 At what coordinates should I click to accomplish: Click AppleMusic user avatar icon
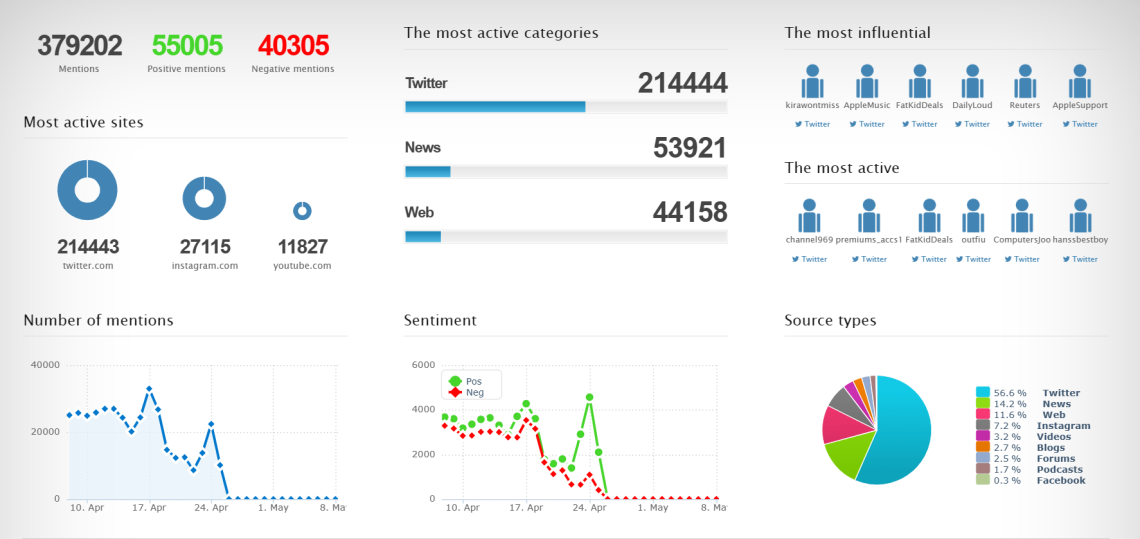coord(867,81)
